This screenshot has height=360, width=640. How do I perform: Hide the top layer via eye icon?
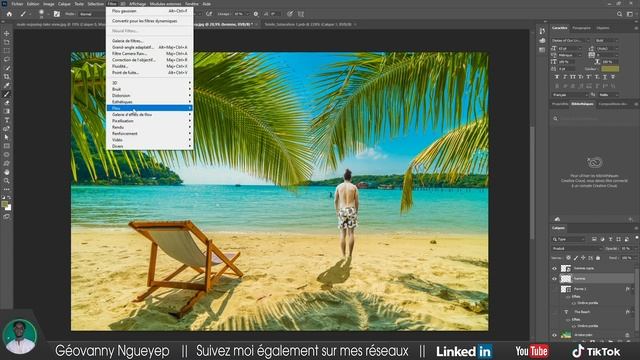(554, 269)
